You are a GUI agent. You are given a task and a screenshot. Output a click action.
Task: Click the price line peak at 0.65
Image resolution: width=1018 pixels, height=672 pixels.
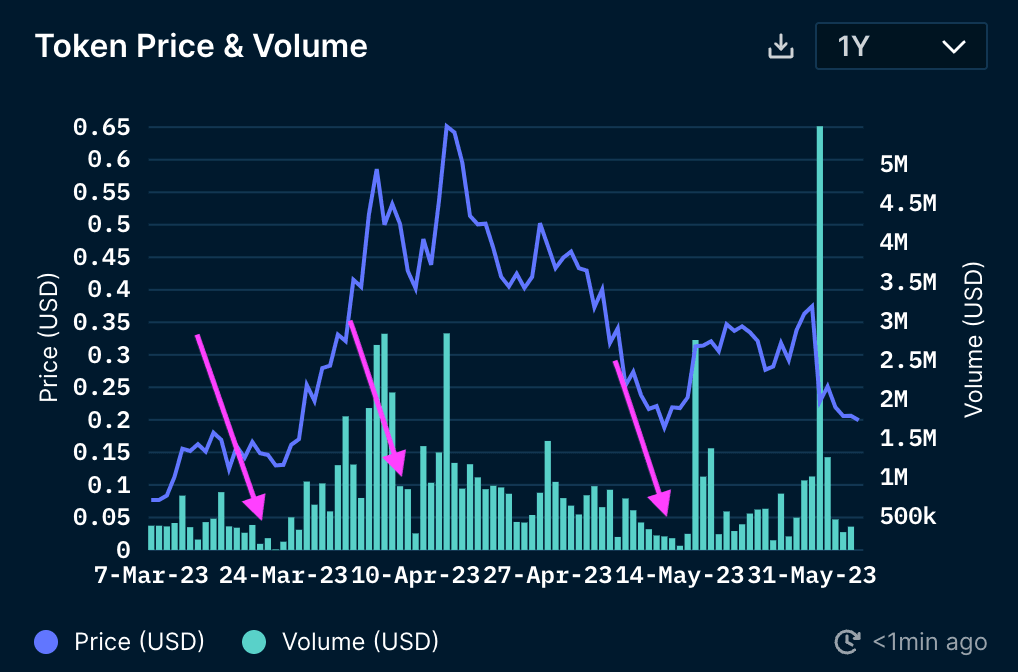point(447,127)
